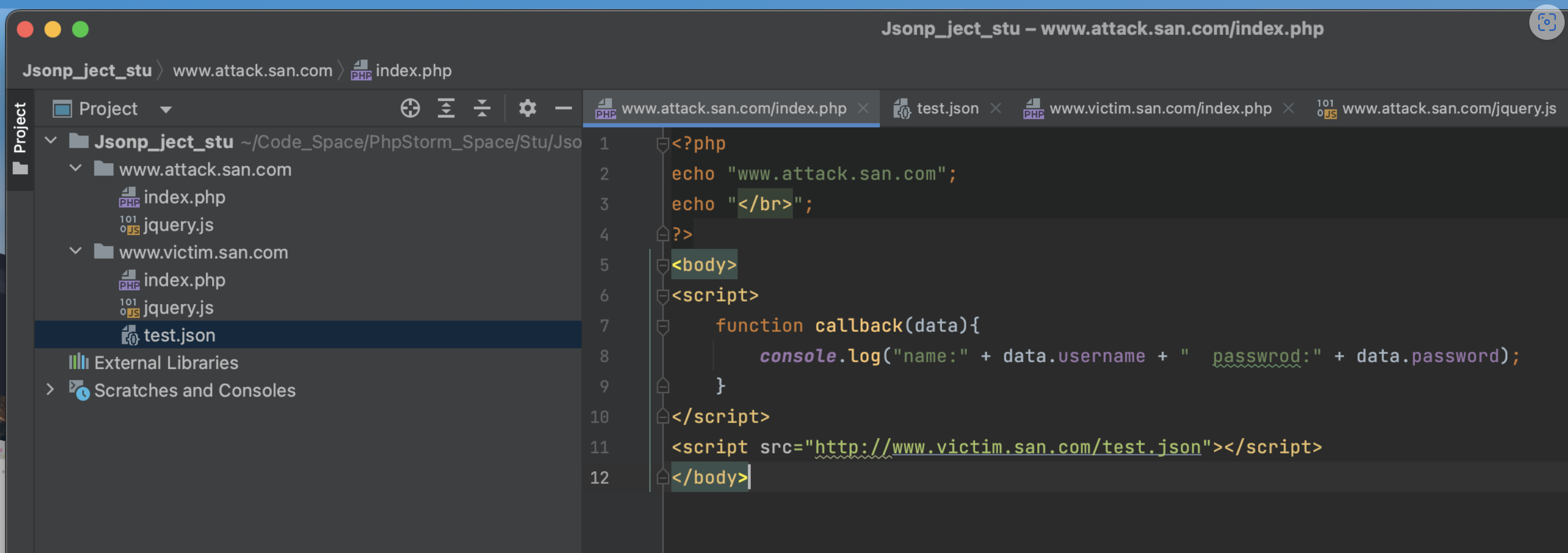Click line number 8 in the gutter
The height and width of the screenshot is (553, 1568).
click(x=604, y=356)
